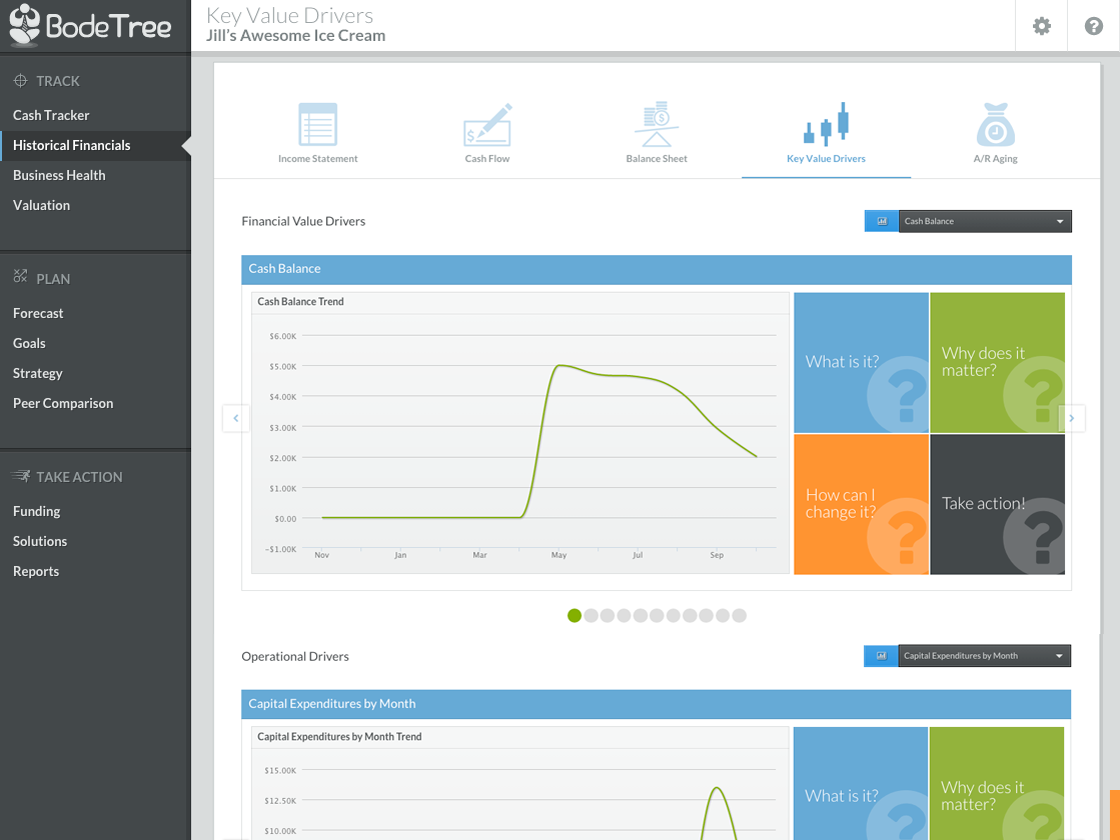Open Funding in sidebar
Screen dimensions: 1120x840
[x=36, y=511]
